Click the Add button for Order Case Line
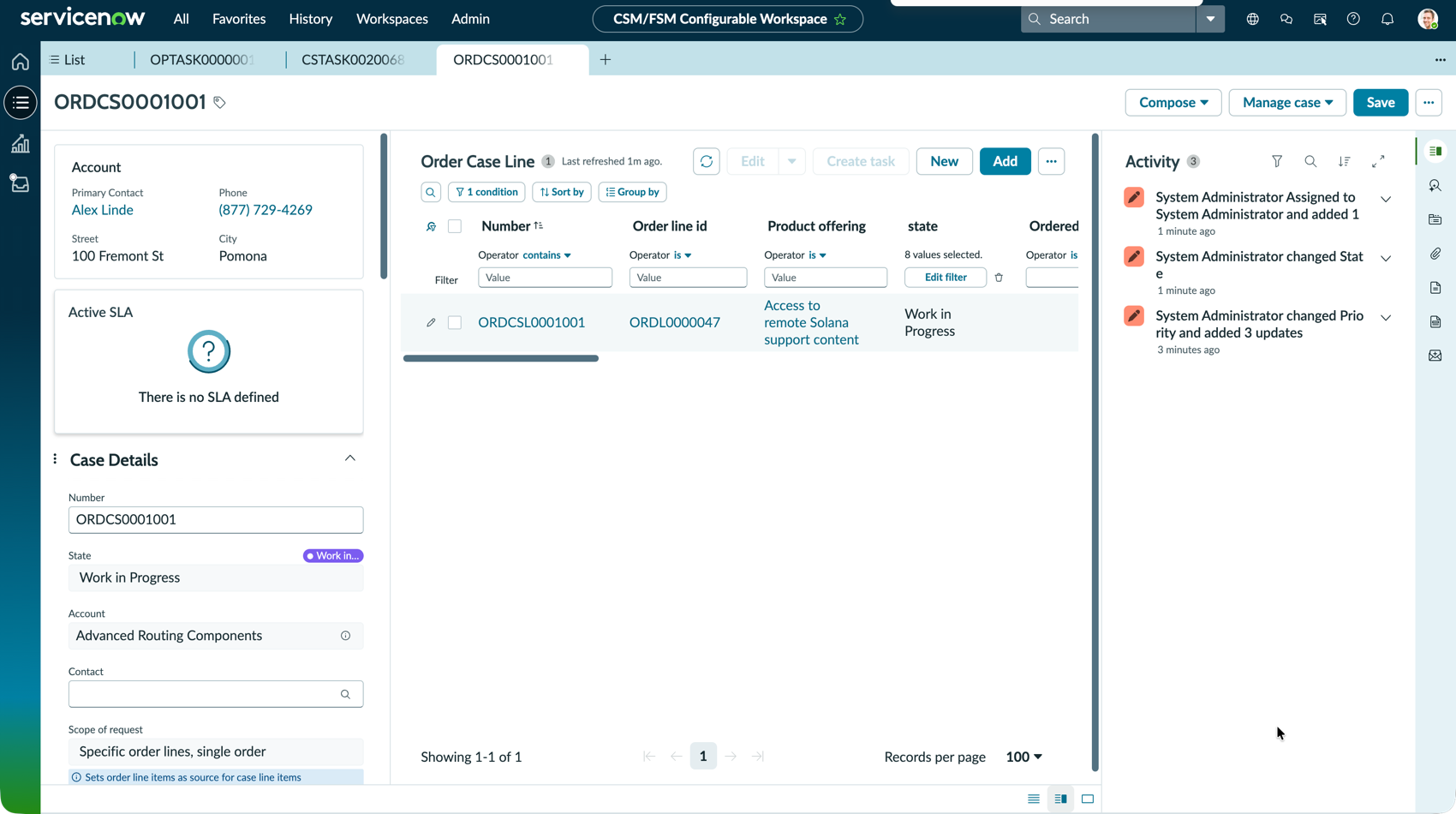The height and width of the screenshot is (814, 1456). (x=1005, y=161)
